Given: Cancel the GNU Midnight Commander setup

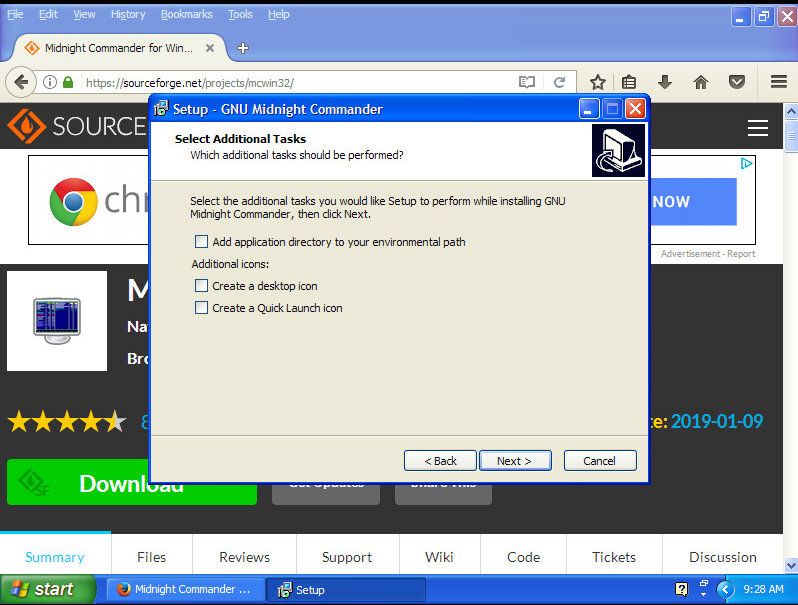Looking at the screenshot, I should pos(600,460).
